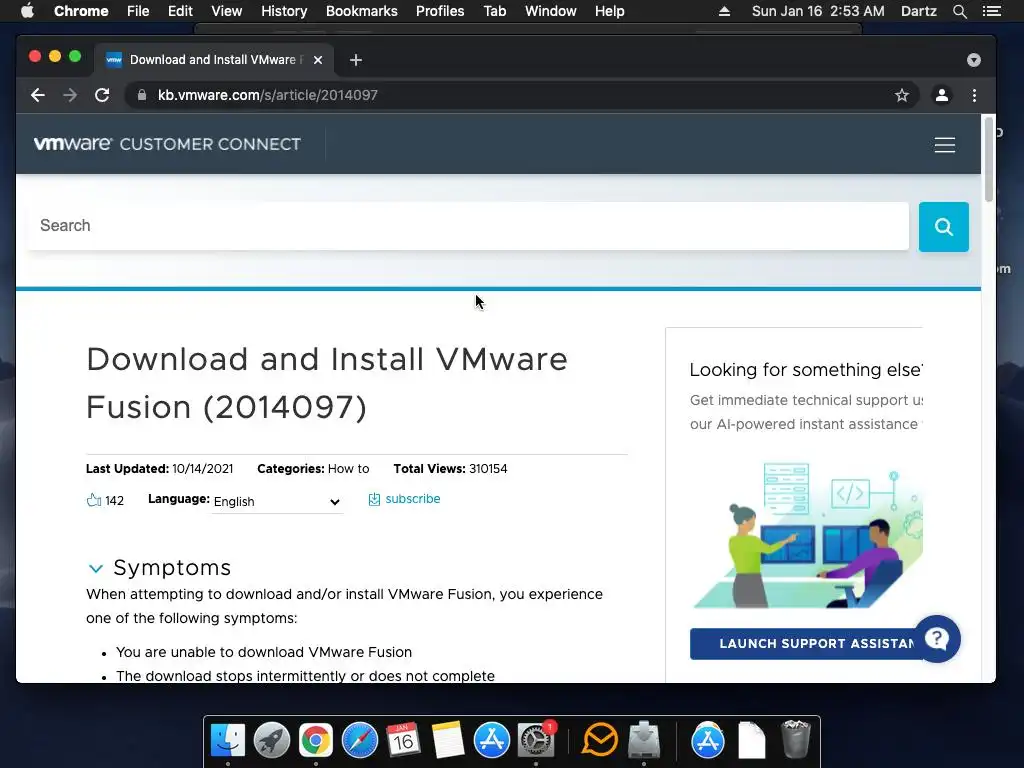Open the Bookmarks menu
Image resolution: width=1024 pixels, height=768 pixels.
(362, 11)
